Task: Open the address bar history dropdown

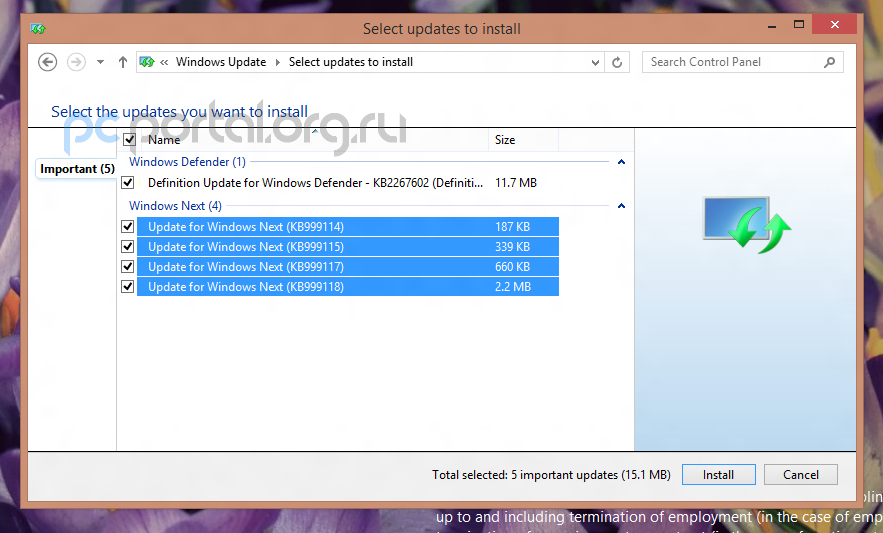Action: coord(596,62)
